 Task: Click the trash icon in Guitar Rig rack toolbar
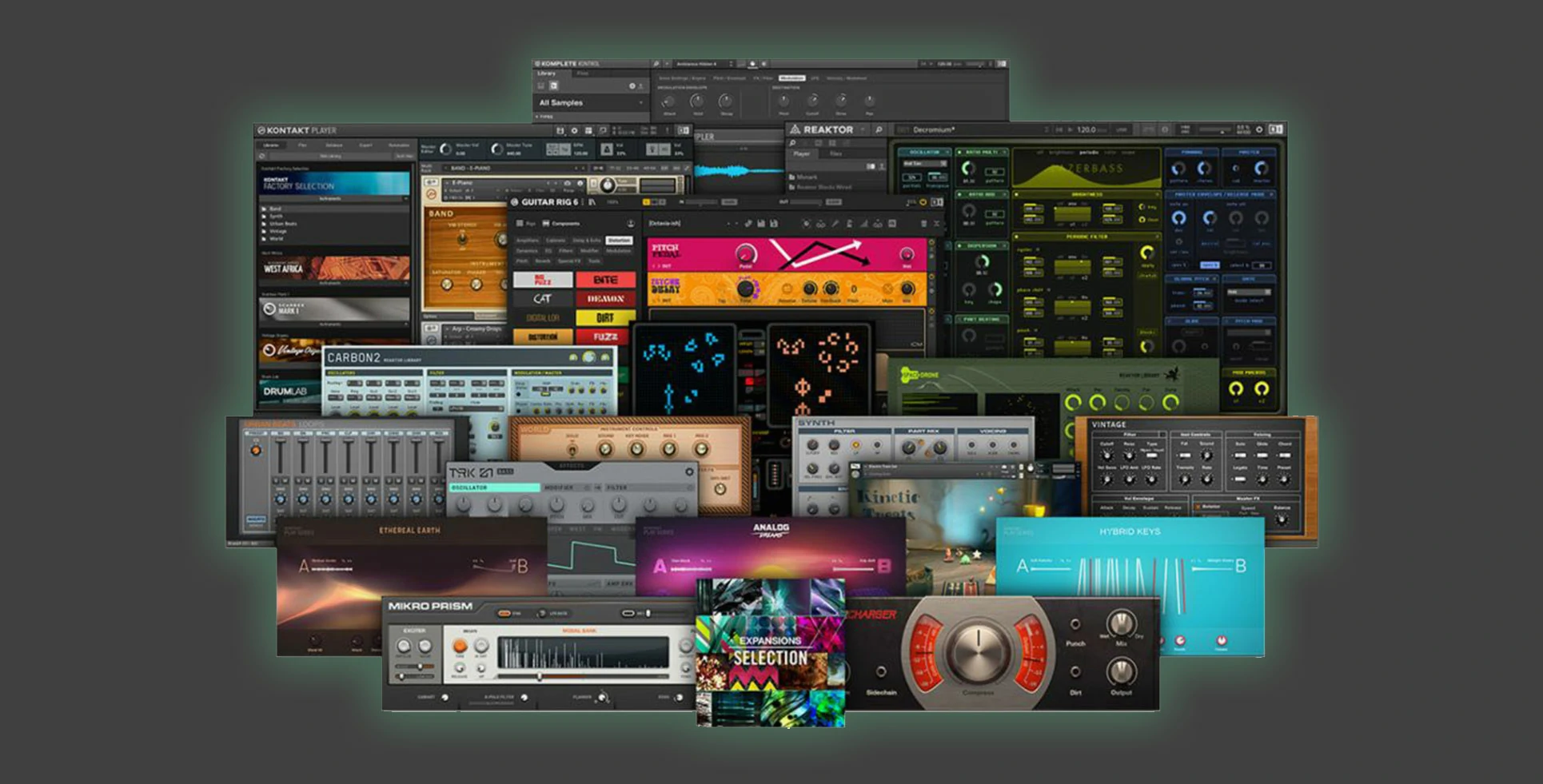(x=923, y=224)
